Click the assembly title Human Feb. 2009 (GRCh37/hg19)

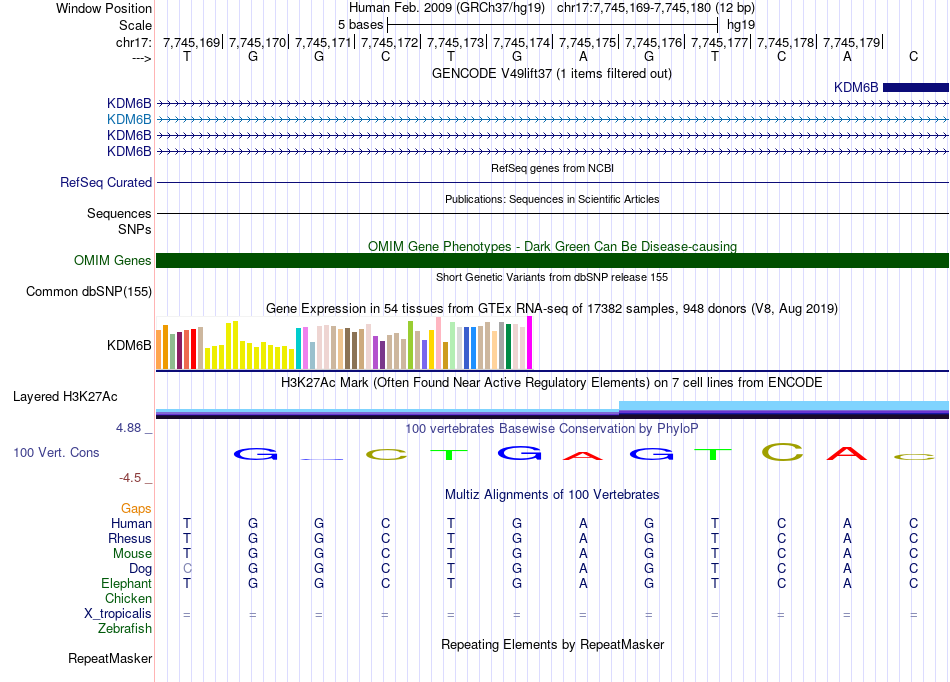point(447,8)
